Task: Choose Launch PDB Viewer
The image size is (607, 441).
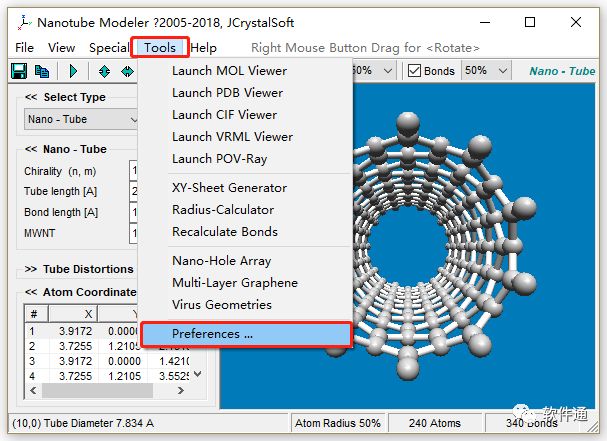Action: (245, 93)
